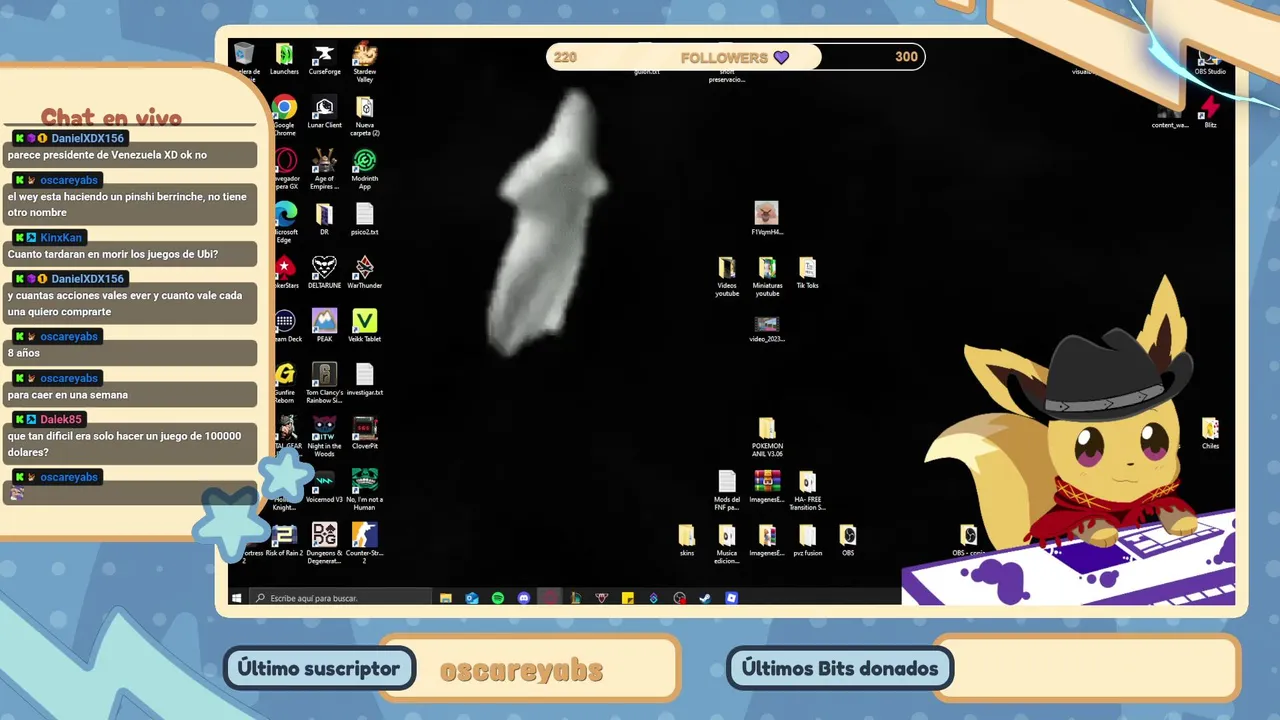Open the Musica edicion folder

click(727, 544)
